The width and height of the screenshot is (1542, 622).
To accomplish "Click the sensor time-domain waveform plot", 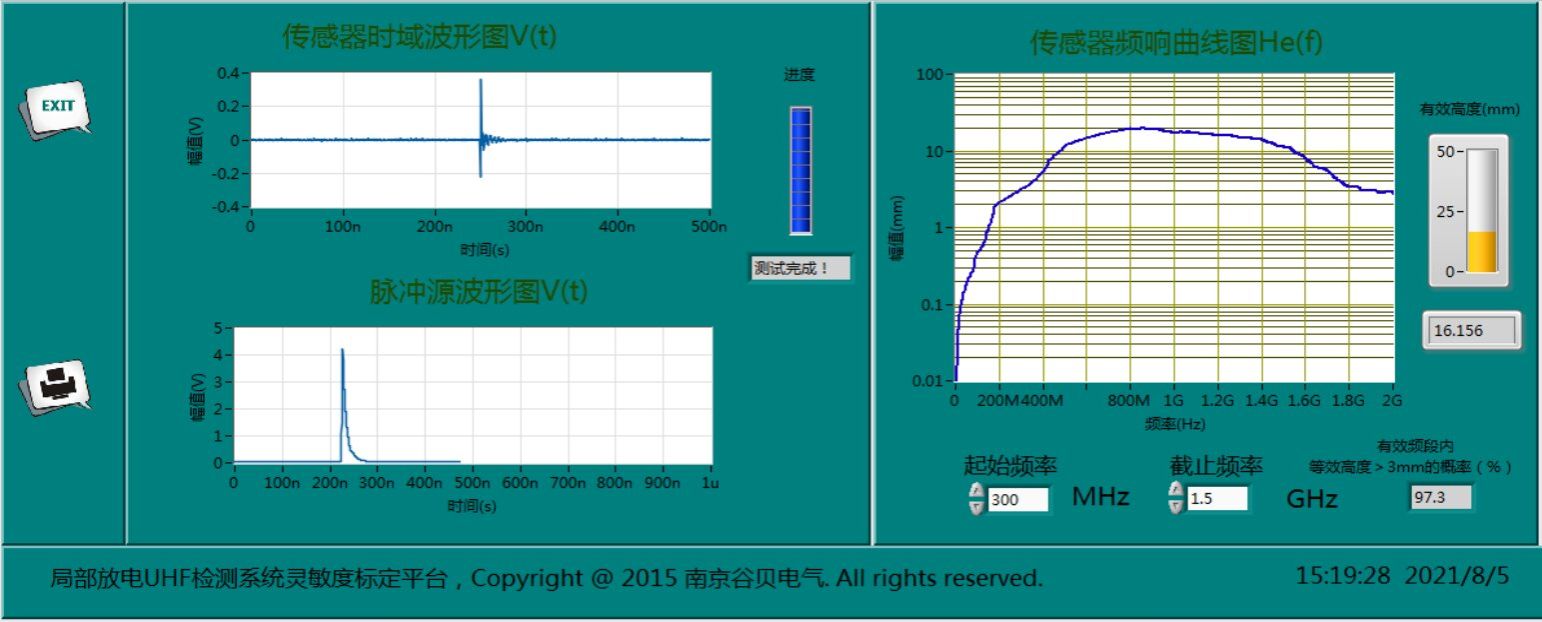I will click(480, 140).
